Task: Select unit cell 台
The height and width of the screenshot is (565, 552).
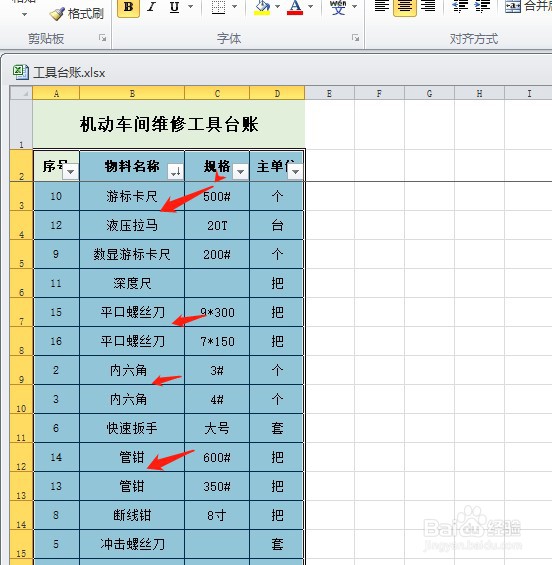Action: tap(277, 225)
